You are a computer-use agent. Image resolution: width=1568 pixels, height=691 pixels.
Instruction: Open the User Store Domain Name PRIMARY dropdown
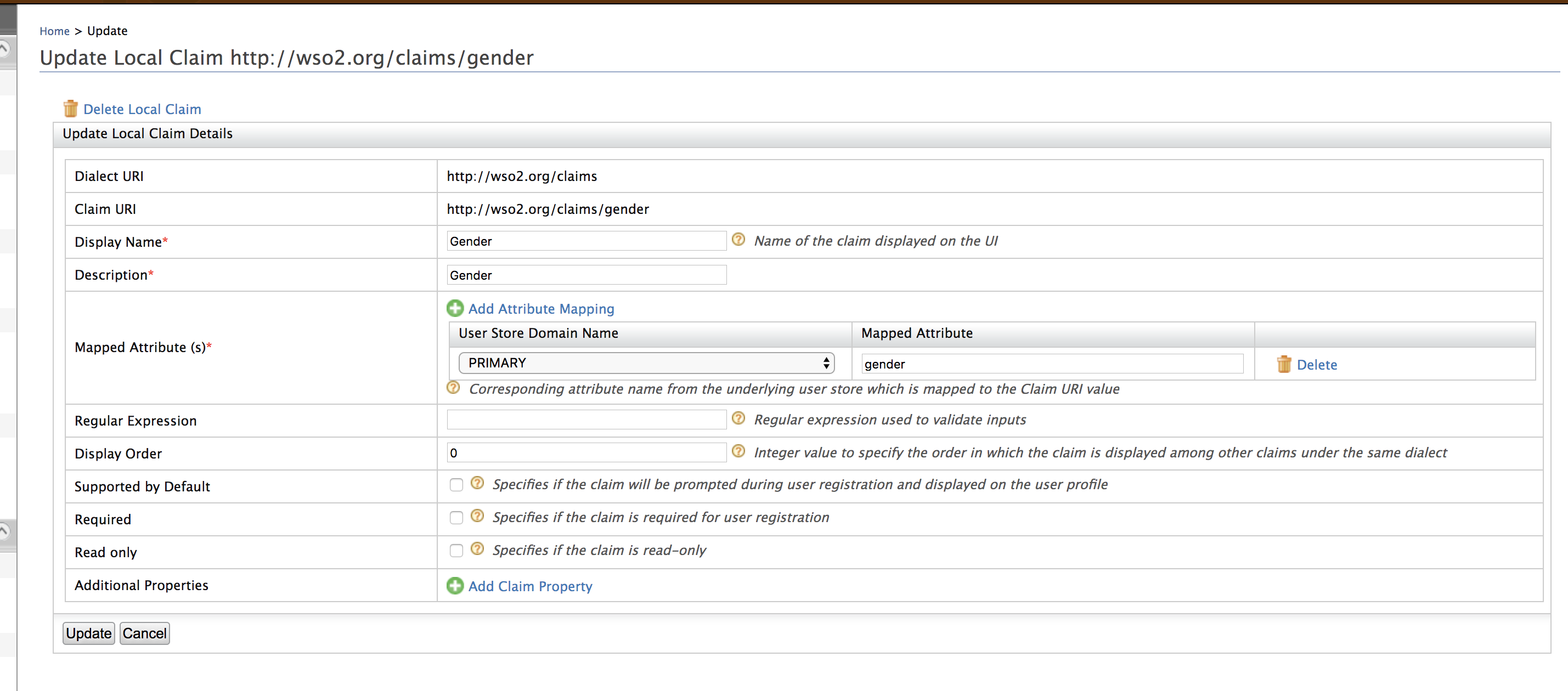click(646, 363)
